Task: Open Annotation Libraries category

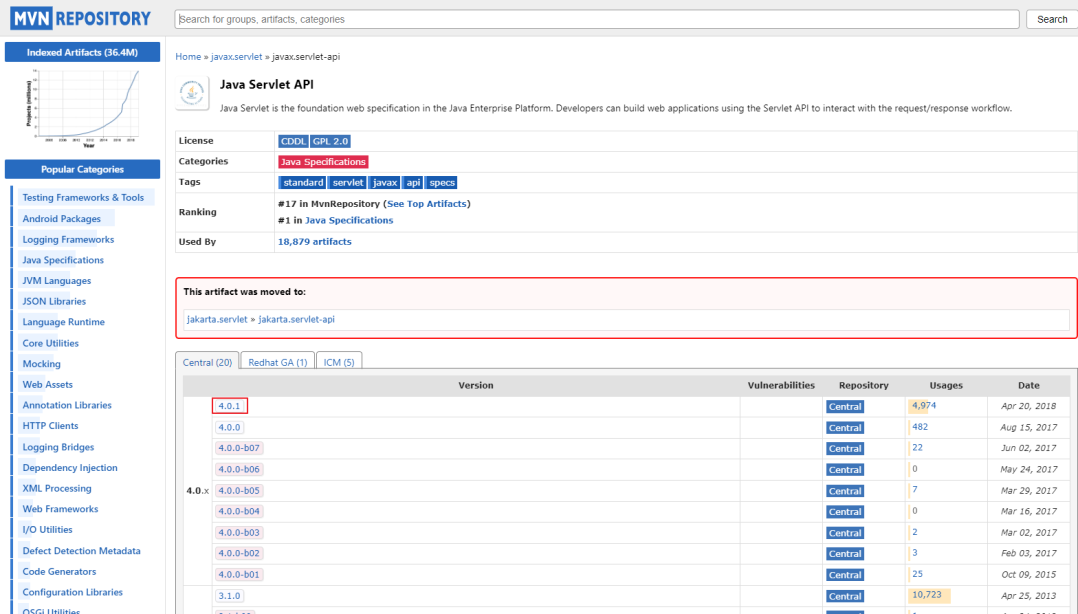Action: 67,405
